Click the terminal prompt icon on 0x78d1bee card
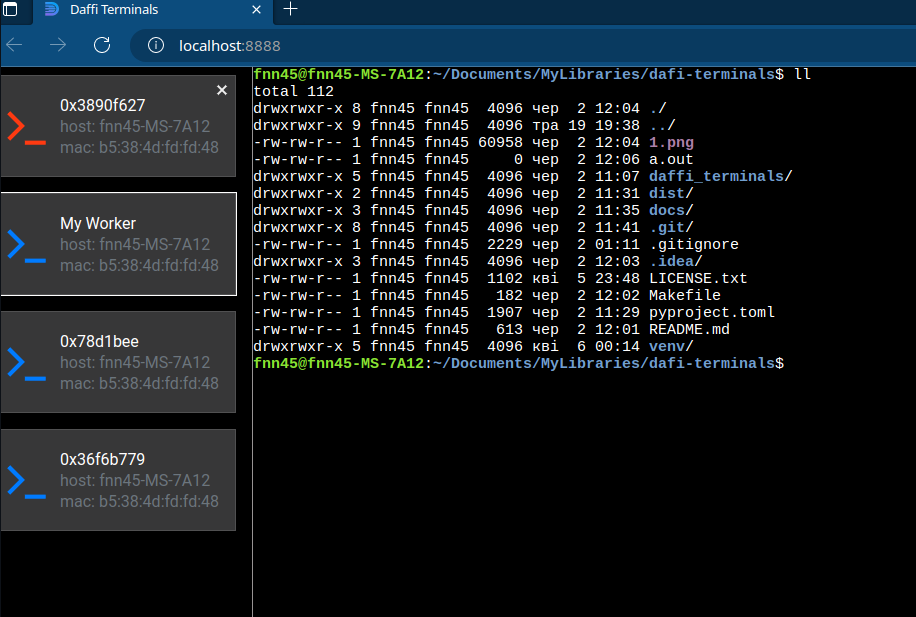The width and height of the screenshot is (916, 617). pos(24,362)
